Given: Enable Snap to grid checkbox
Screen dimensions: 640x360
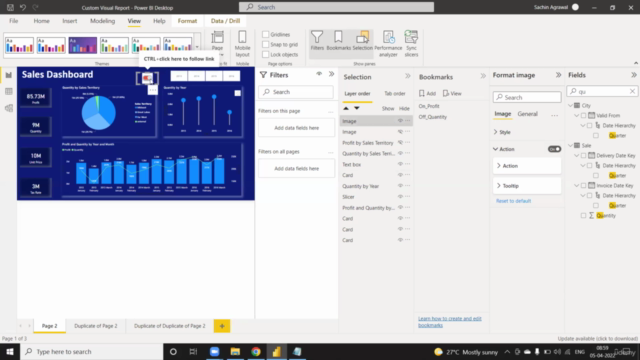Looking at the screenshot, I should click(x=266, y=44).
